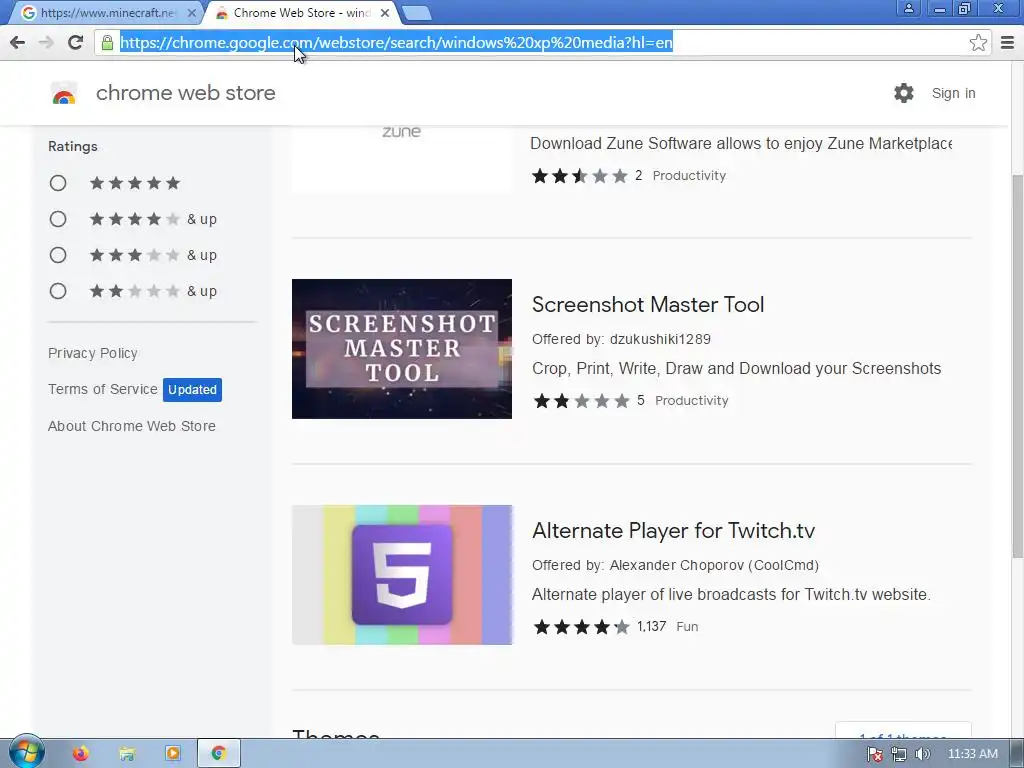Click Screenshot Master Tool star rating

582,400
